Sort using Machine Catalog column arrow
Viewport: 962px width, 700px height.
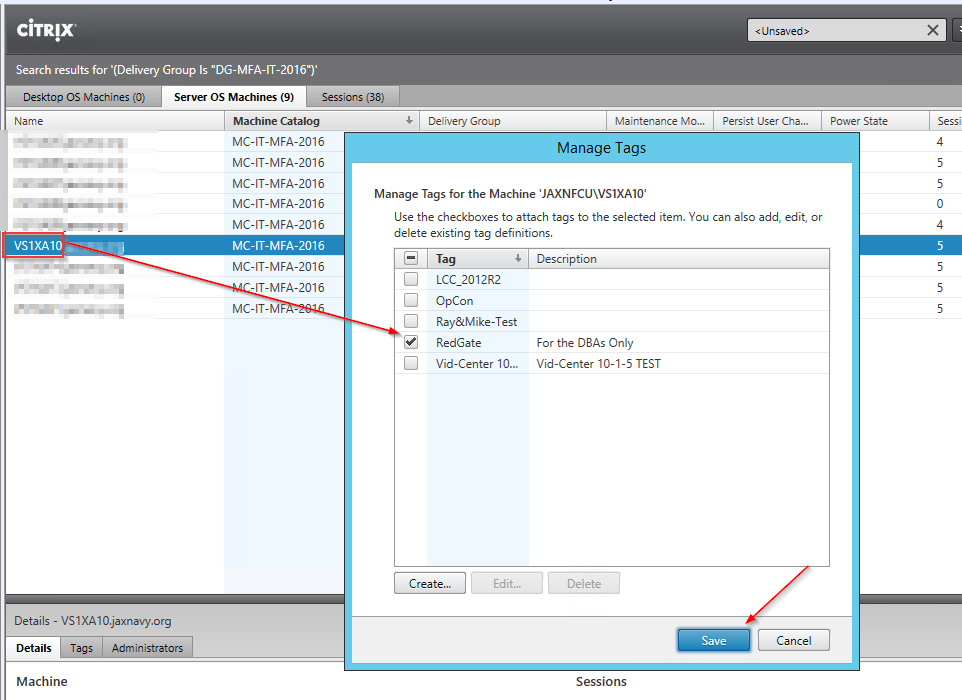(409, 121)
